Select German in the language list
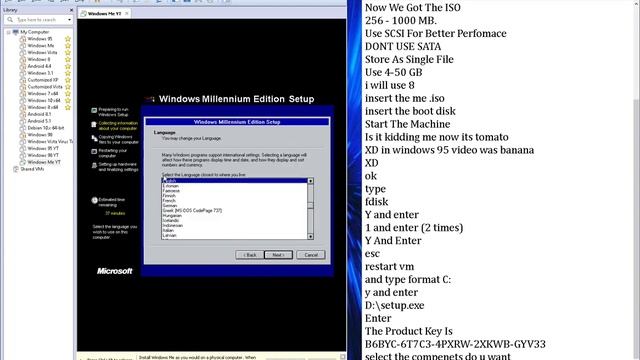This screenshot has height=360, width=640. coord(170,206)
